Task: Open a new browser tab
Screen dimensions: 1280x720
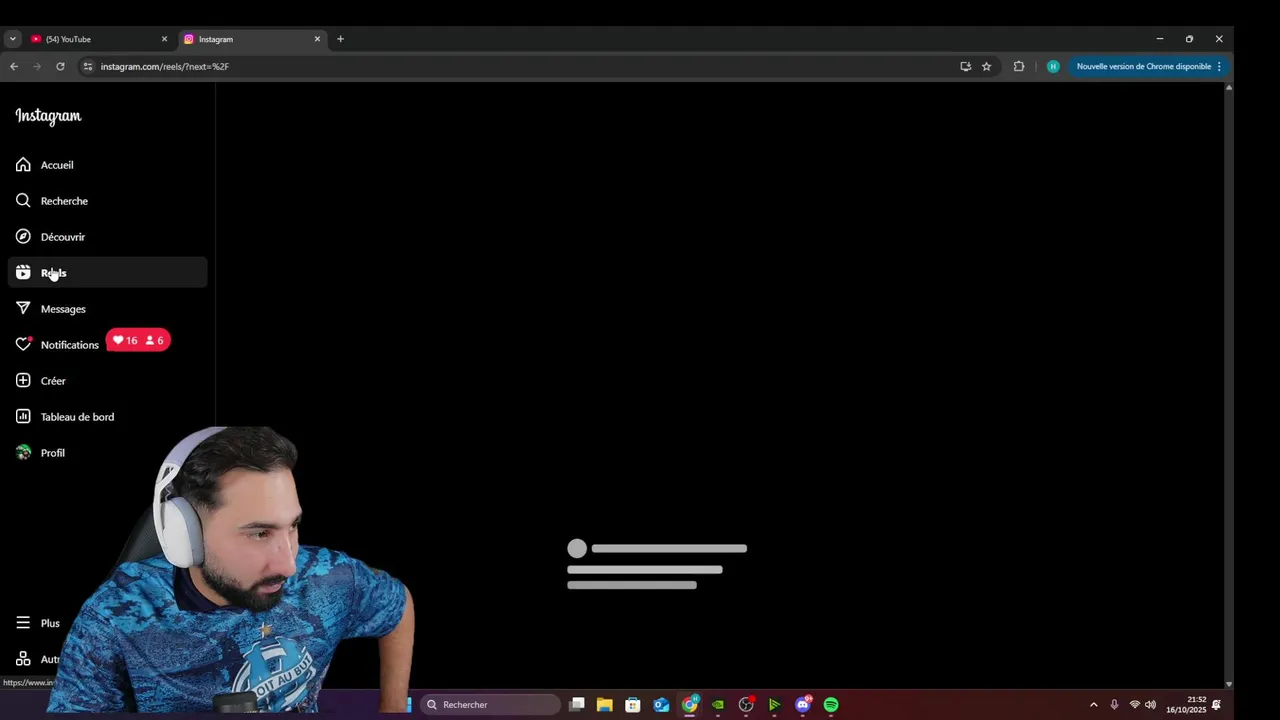Action: [340, 39]
